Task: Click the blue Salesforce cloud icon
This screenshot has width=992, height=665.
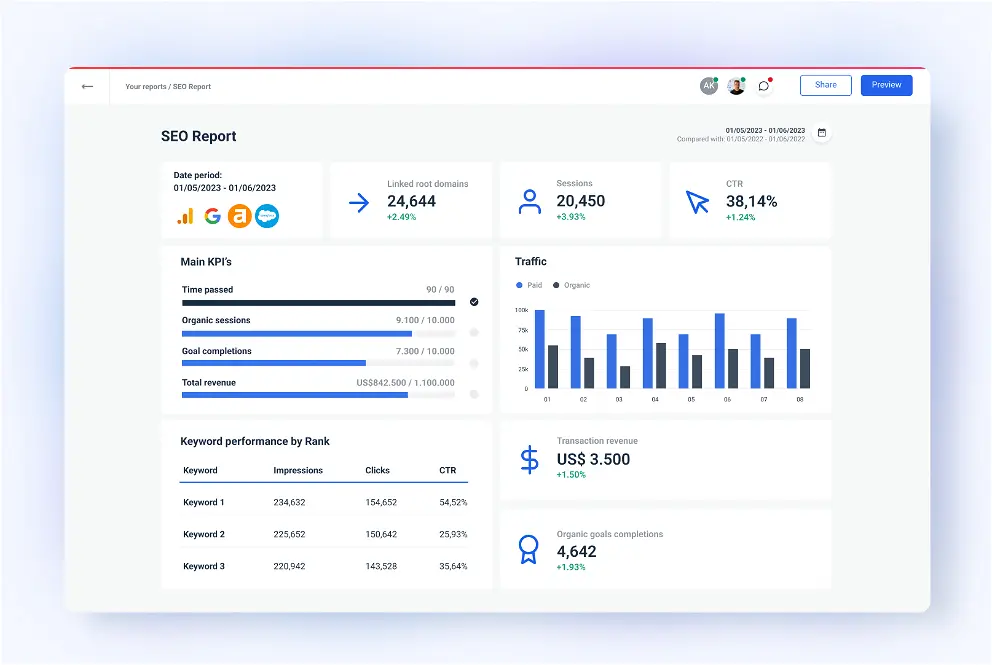Action: (266, 216)
